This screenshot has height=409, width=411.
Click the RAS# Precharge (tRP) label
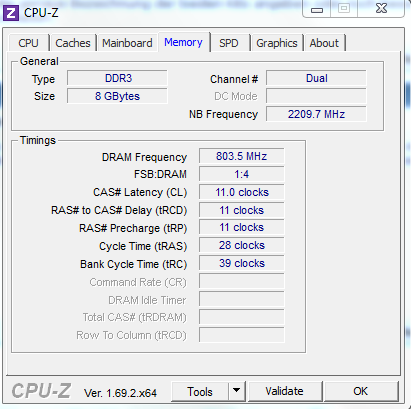coord(133,228)
